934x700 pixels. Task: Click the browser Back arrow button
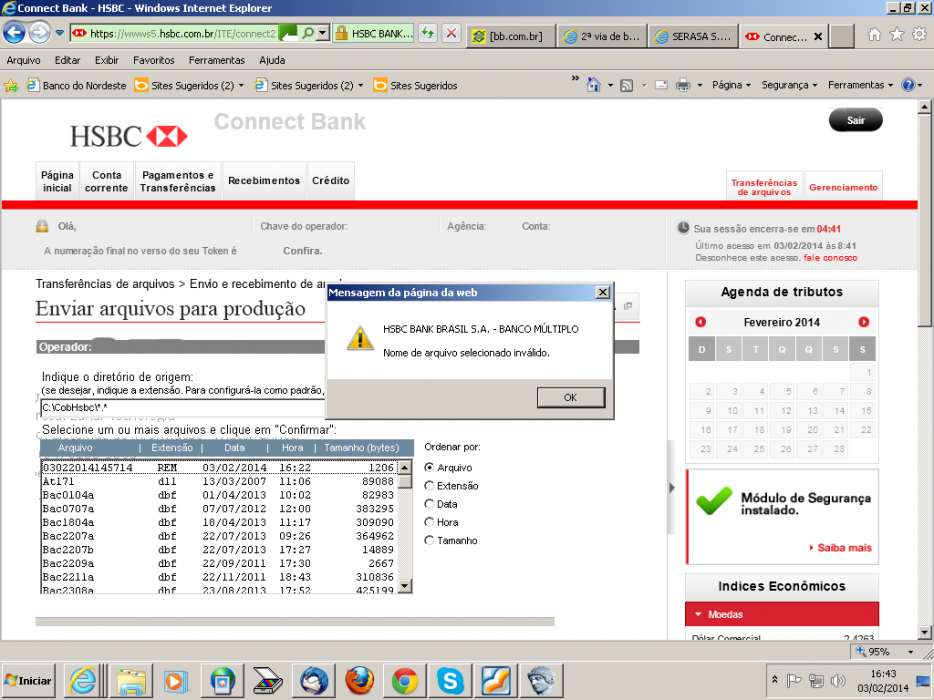(14, 33)
